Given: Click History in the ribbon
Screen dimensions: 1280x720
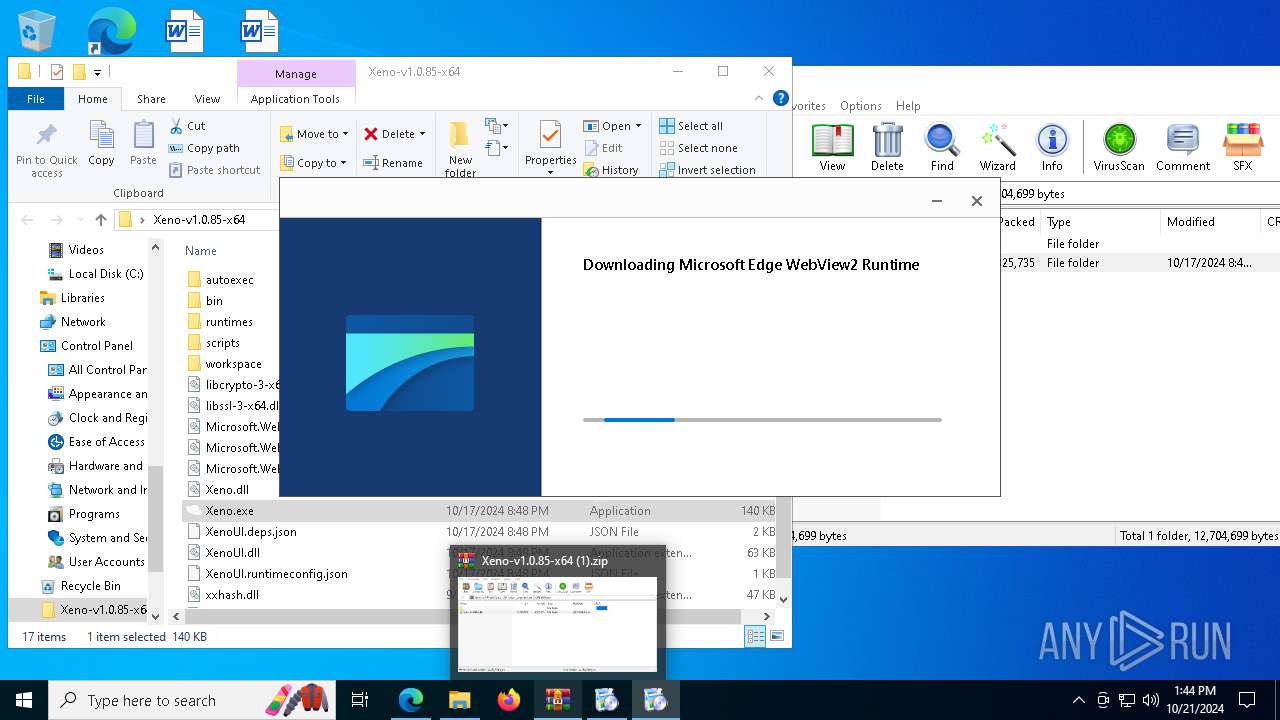Looking at the screenshot, I should (611, 170).
